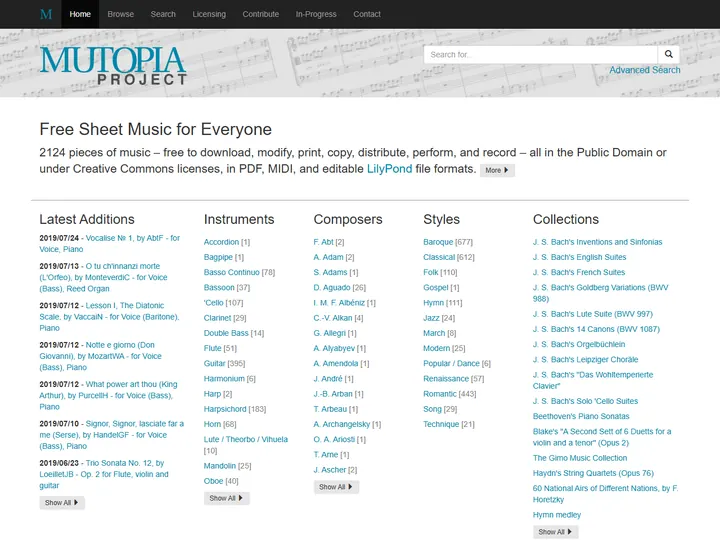Click the magnifier search button
The width and height of the screenshot is (720, 540).
click(669, 54)
